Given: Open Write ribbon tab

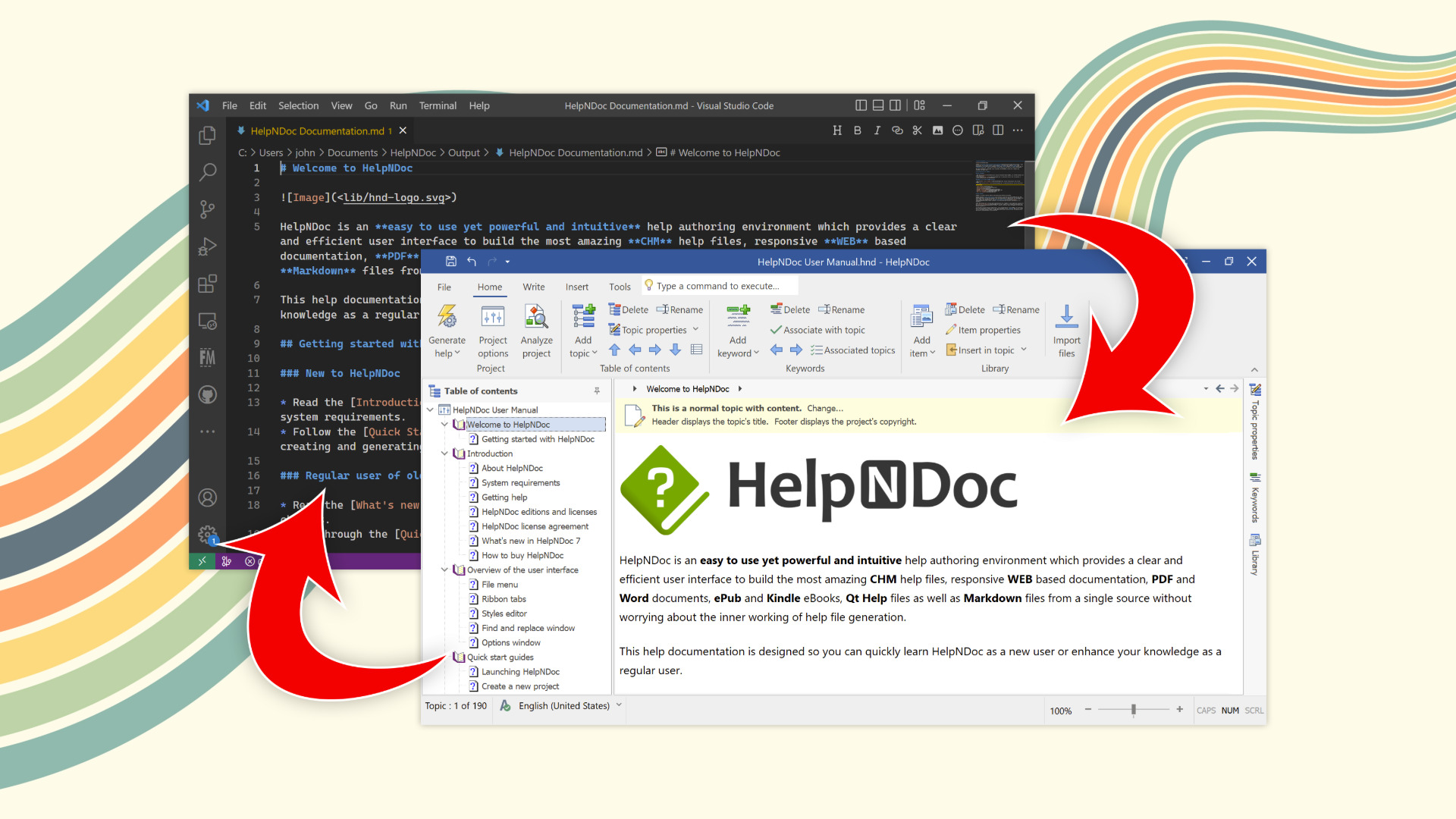Looking at the screenshot, I should click(533, 287).
